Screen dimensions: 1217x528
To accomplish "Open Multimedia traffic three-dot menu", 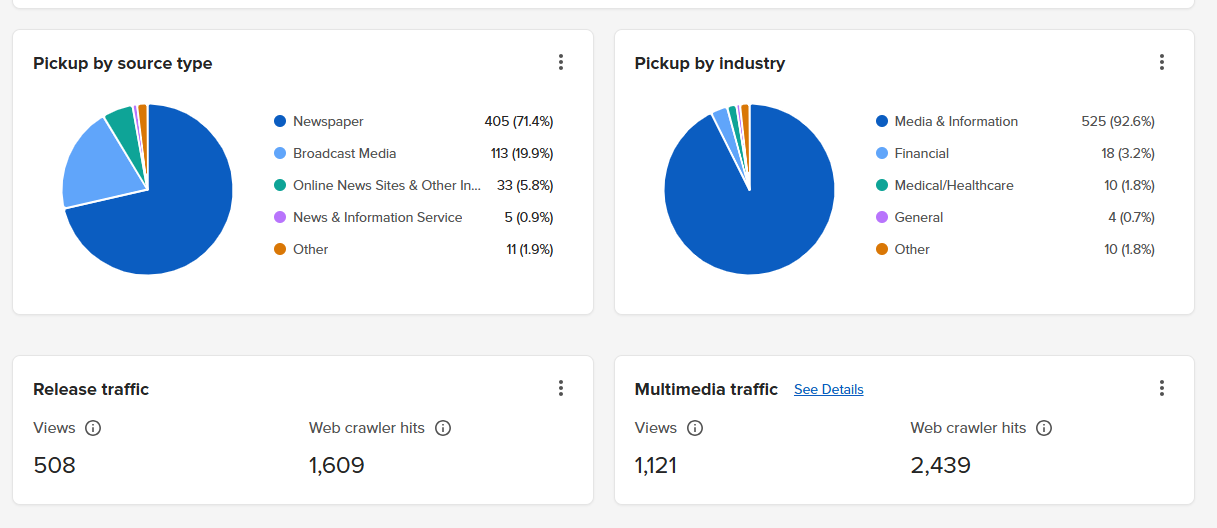I will click(1162, 389).
